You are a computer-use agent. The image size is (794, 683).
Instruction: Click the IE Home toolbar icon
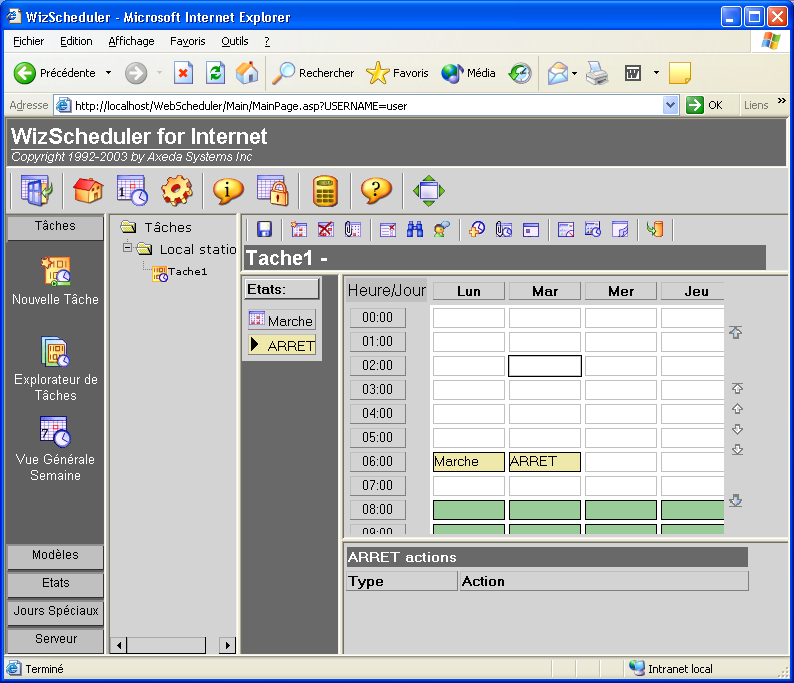point(247,73)
